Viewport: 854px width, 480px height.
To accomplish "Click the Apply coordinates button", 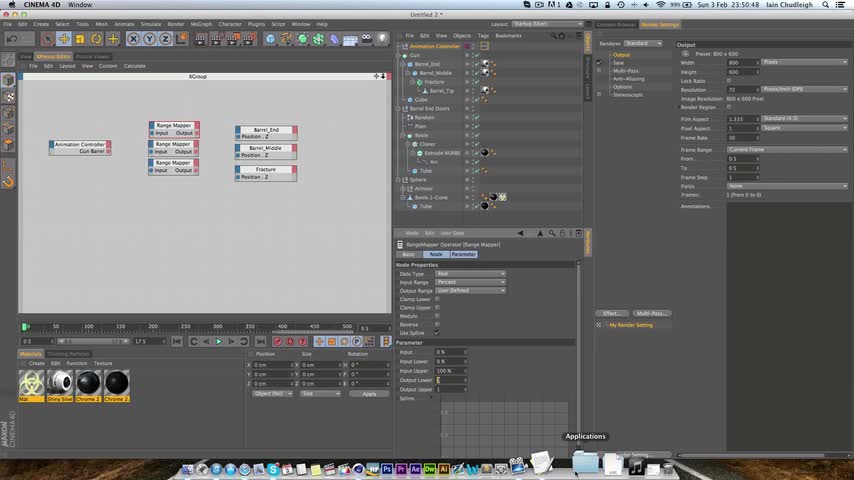I will (369, 394).
